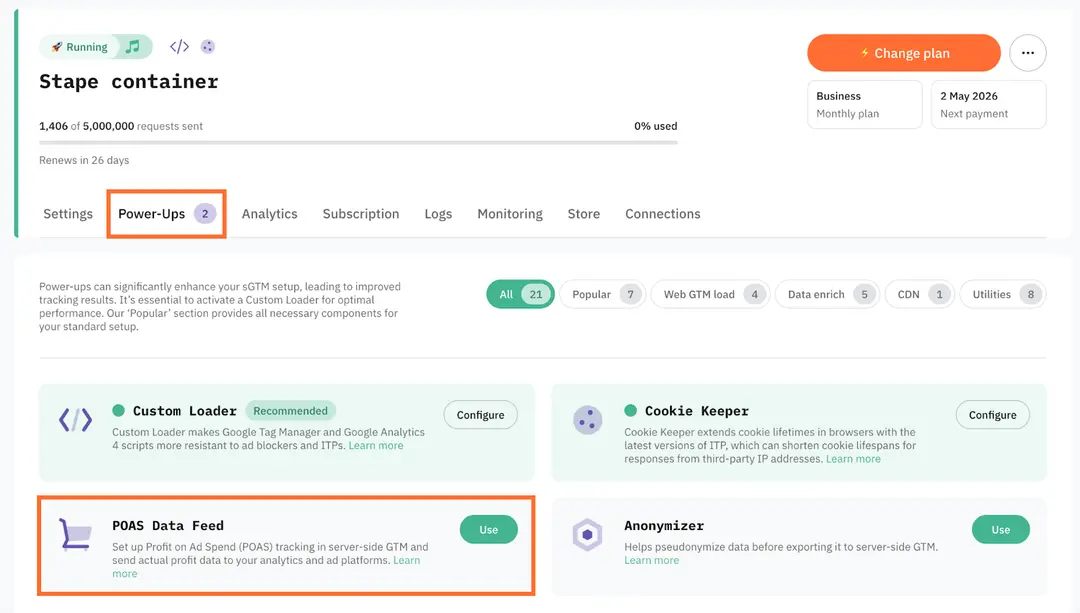This screenshot has height=613, width=1080.
Task: Go to the Monitoring tab
Action: coord(510,214)
